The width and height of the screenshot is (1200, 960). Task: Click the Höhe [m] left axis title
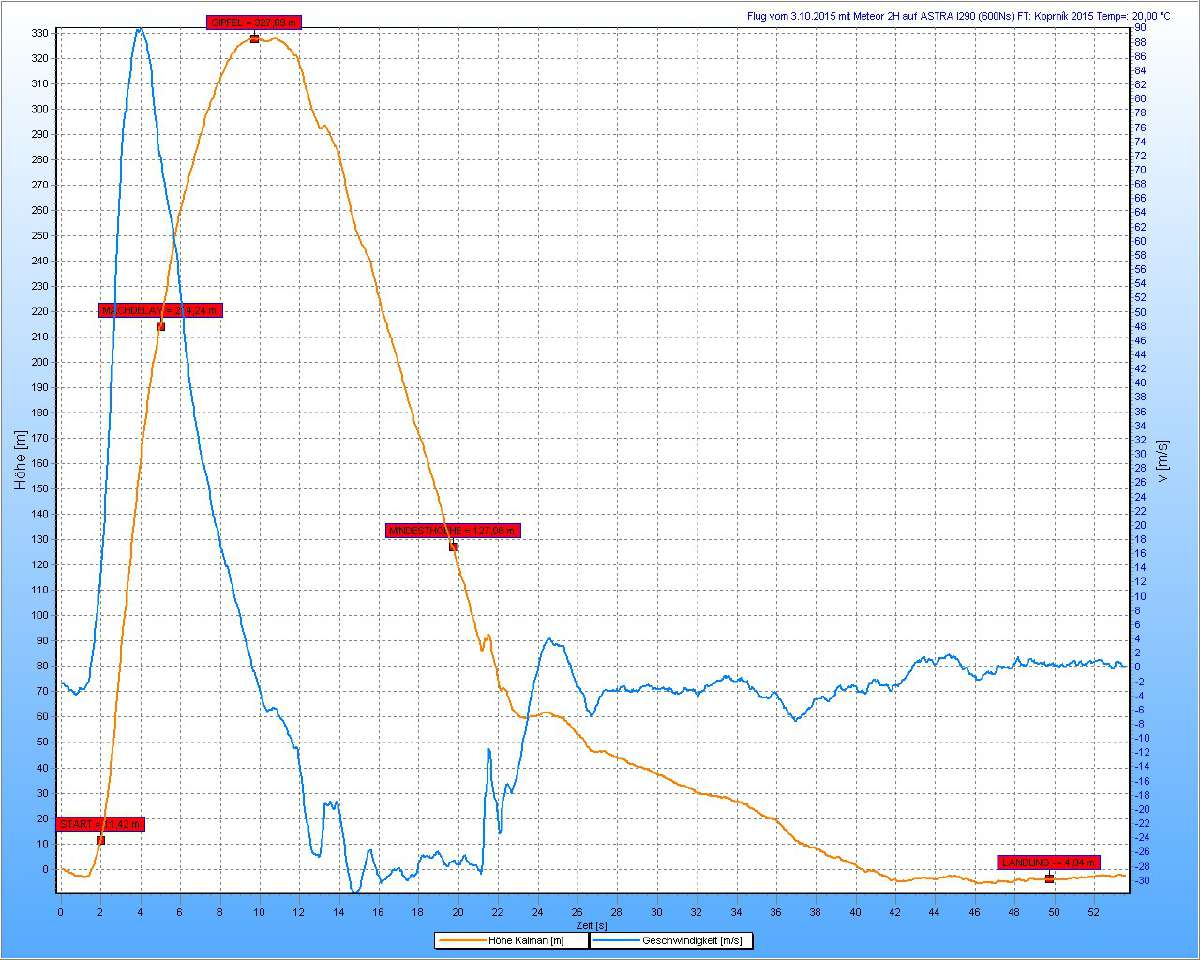click(x=20, y=460)
